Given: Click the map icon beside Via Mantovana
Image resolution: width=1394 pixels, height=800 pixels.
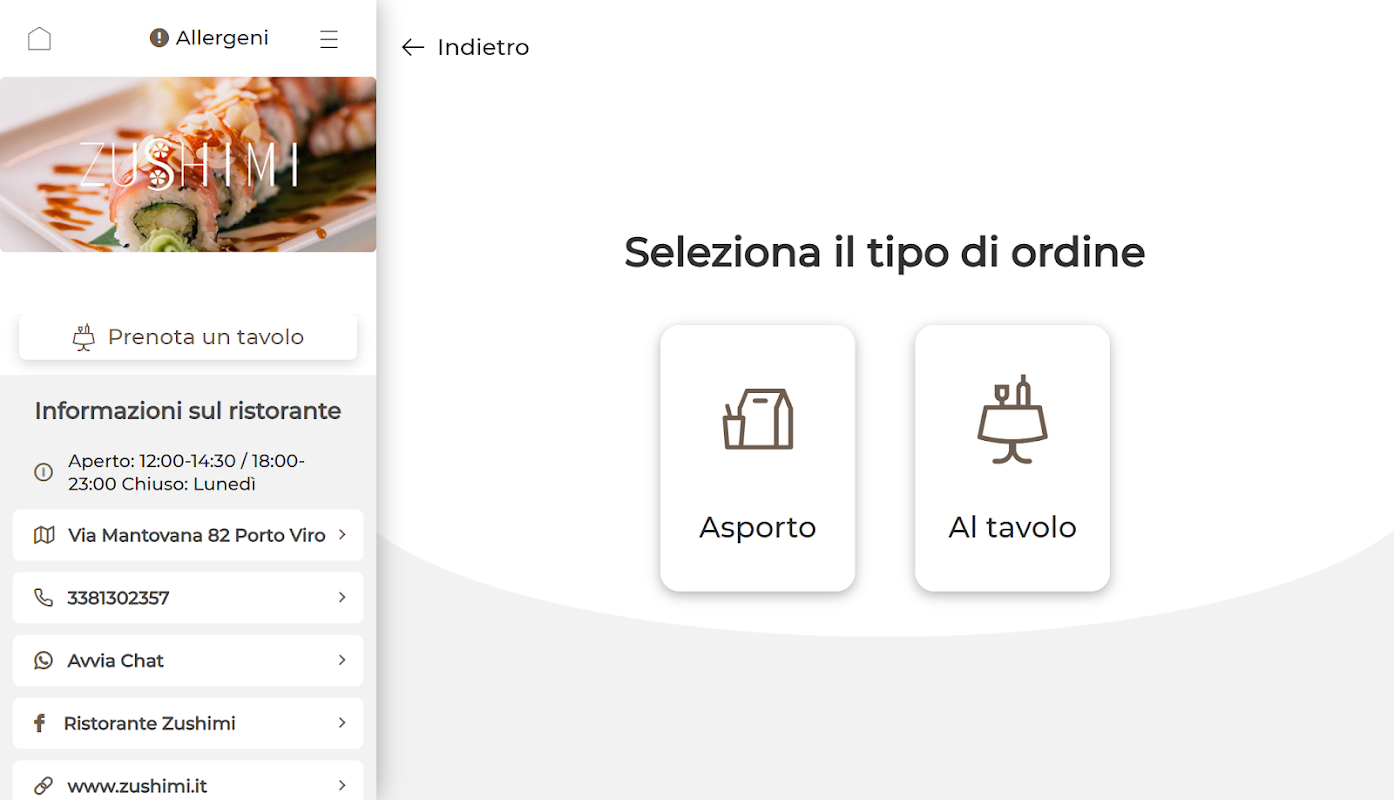Looking at the screenshot, I should click(x=44, y=535).
